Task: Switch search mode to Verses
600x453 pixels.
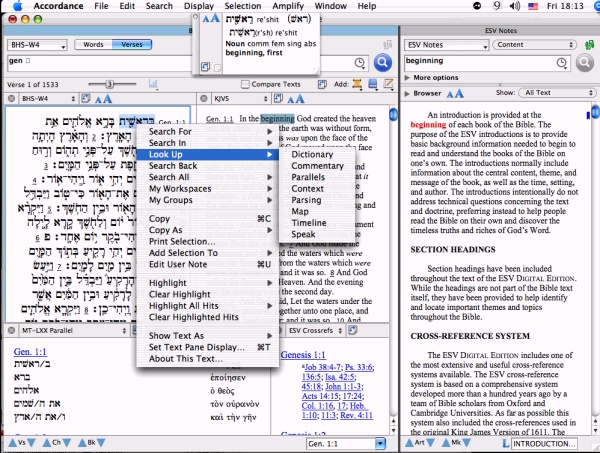Action: tap(132, 44)
